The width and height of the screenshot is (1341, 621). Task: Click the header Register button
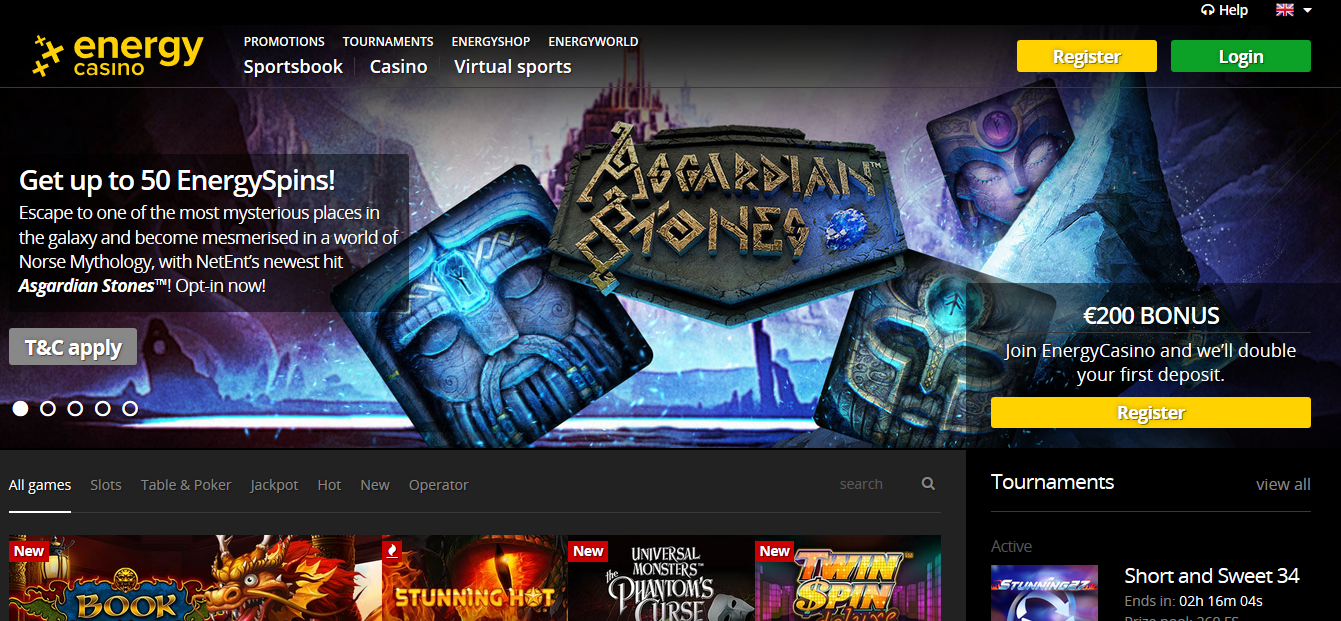click(1087, 56)
